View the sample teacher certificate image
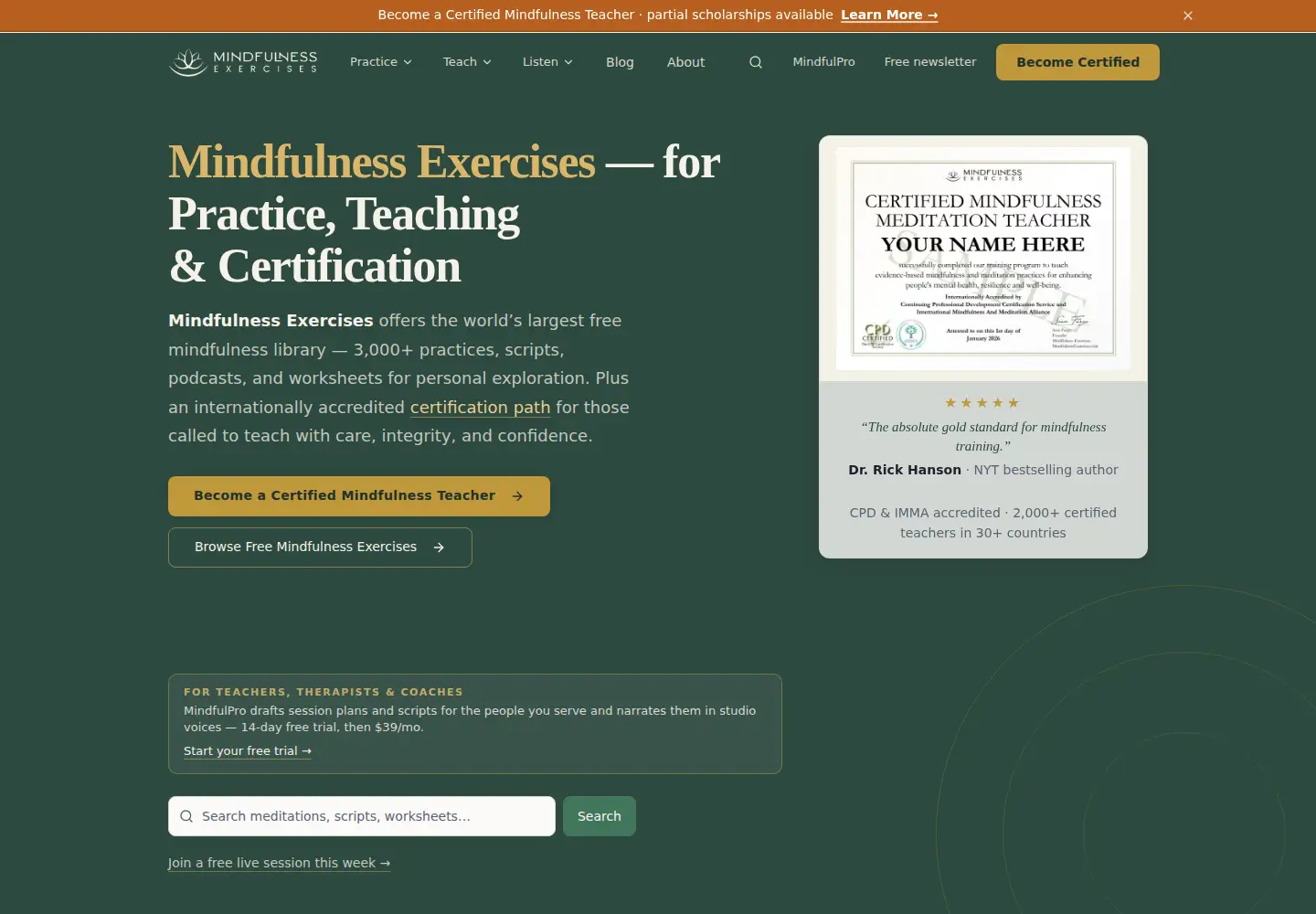 (x=983, y=259)
